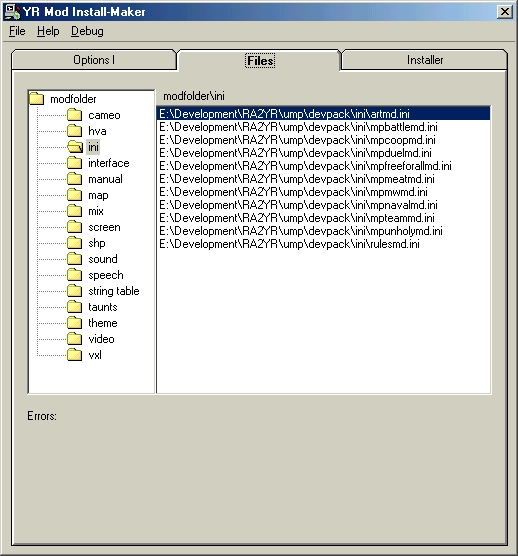Click the string table folder icon
Image resolution: width=518 pixels, height=556 pixels.
74,291
